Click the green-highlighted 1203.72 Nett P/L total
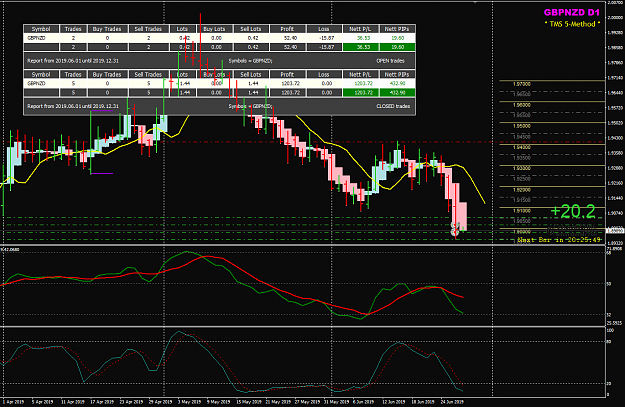The height and width of the screenshot is (407, 625). pyautogui.click(x=361, y=92)
